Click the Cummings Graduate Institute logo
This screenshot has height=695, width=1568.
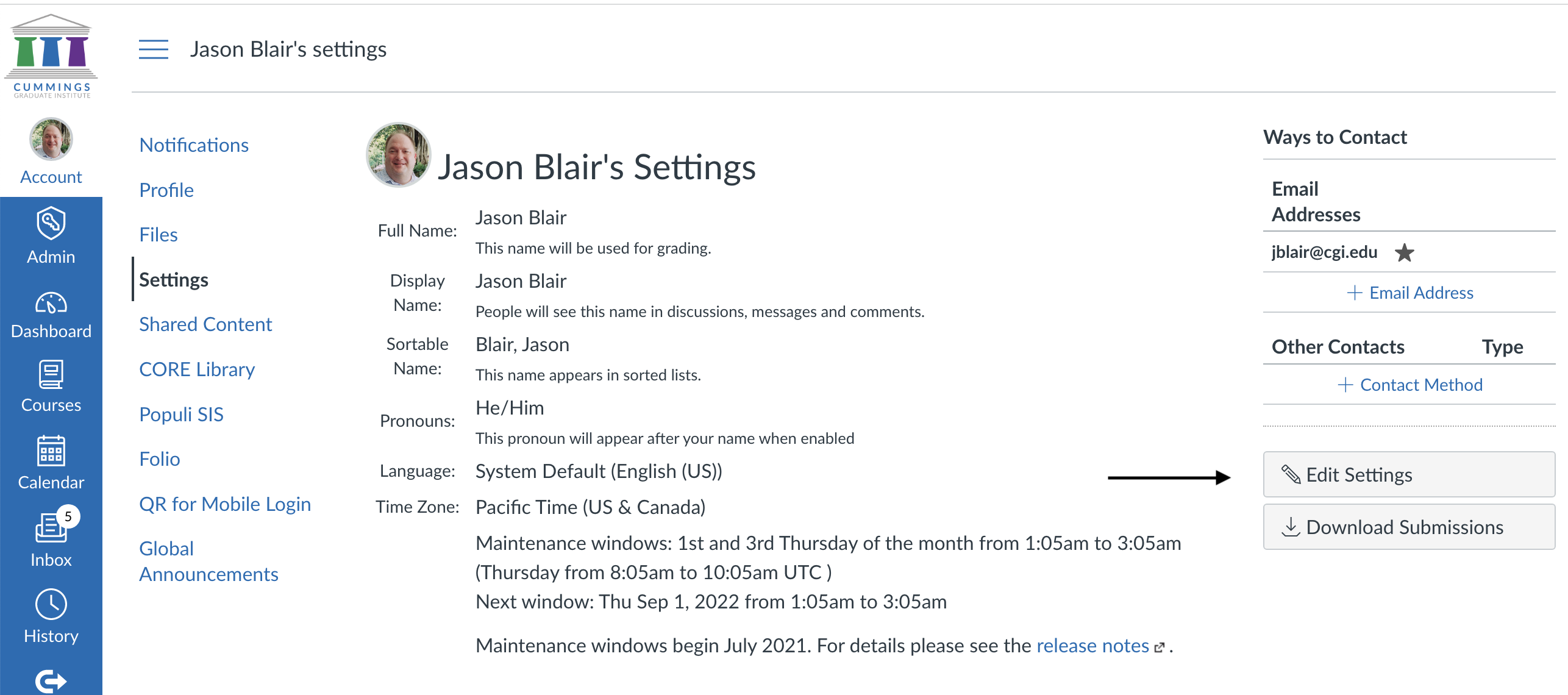coord(51,57)
